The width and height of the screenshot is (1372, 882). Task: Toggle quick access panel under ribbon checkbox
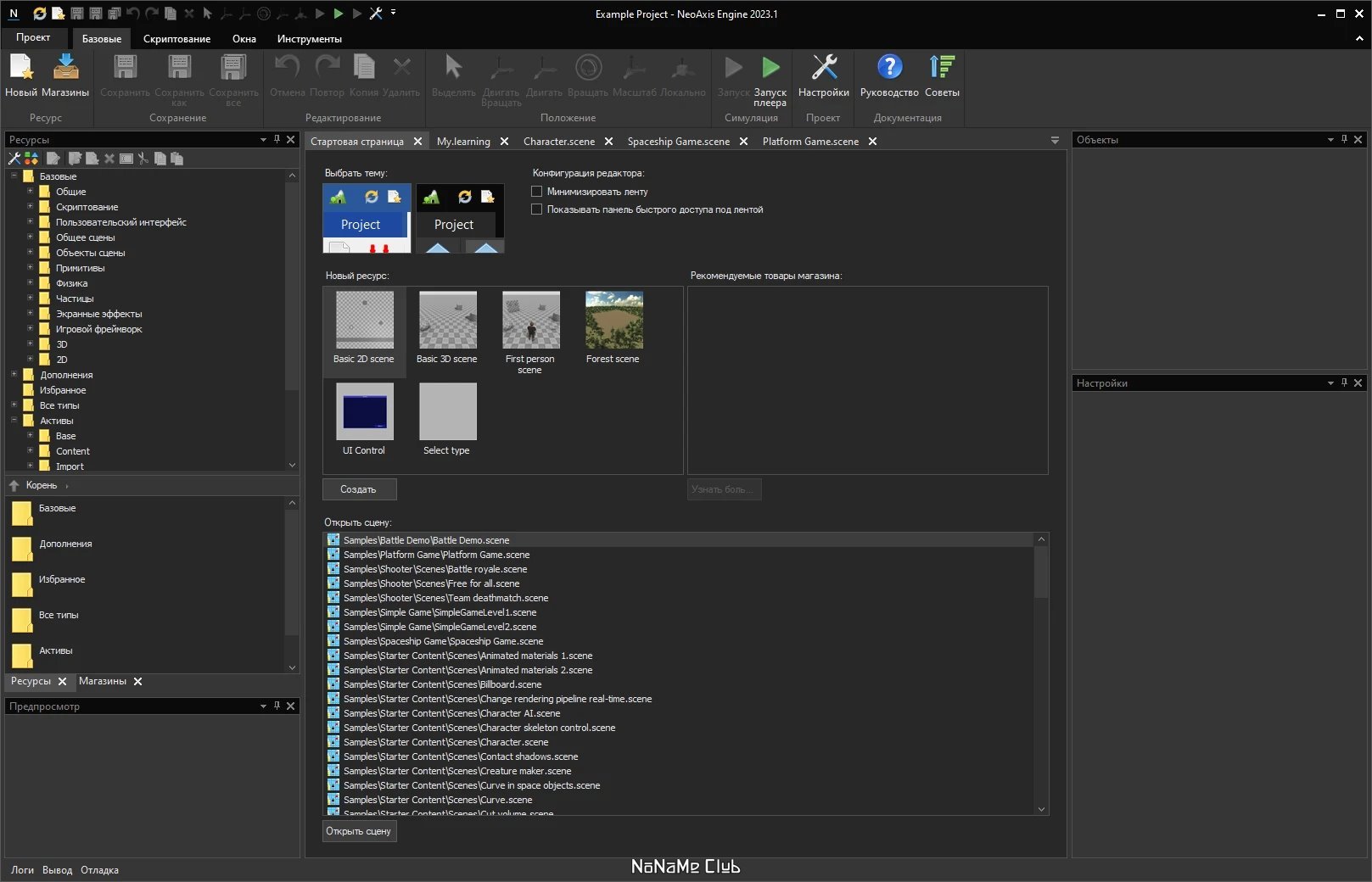point(536,209)
